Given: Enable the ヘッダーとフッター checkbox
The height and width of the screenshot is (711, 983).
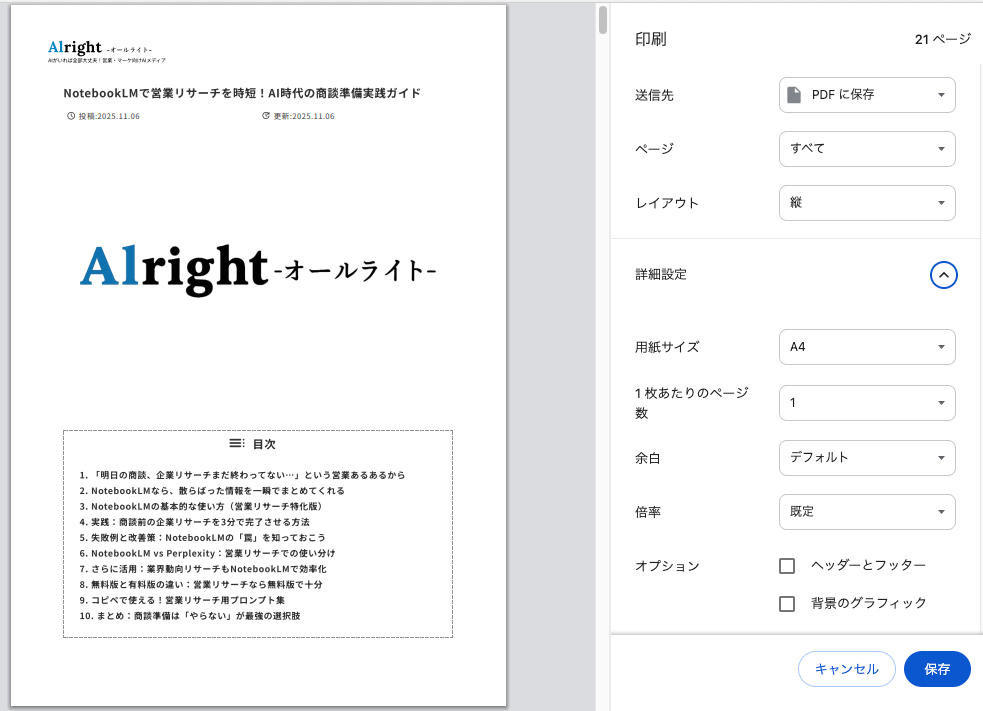Looking at the screenshot, I should pyautogui.click(x=787, y=565).
